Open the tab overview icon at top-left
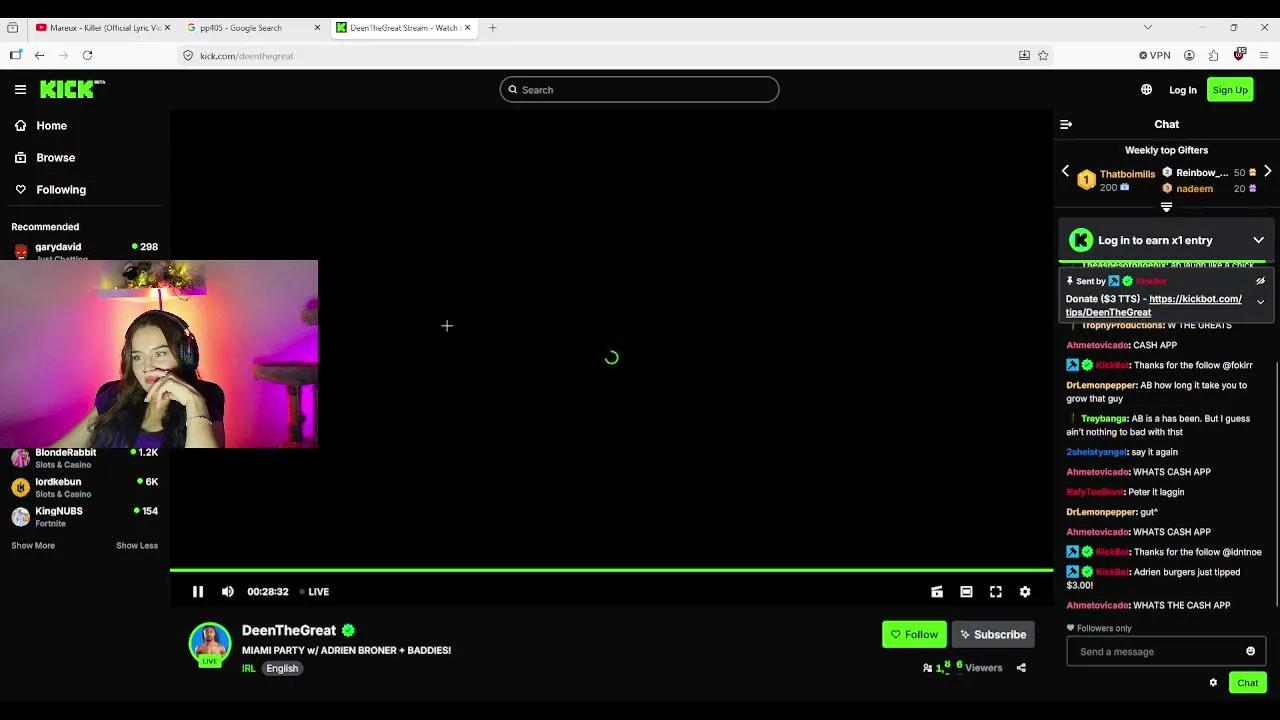This screenshot has height=720, width=1280. click(13, 28)
